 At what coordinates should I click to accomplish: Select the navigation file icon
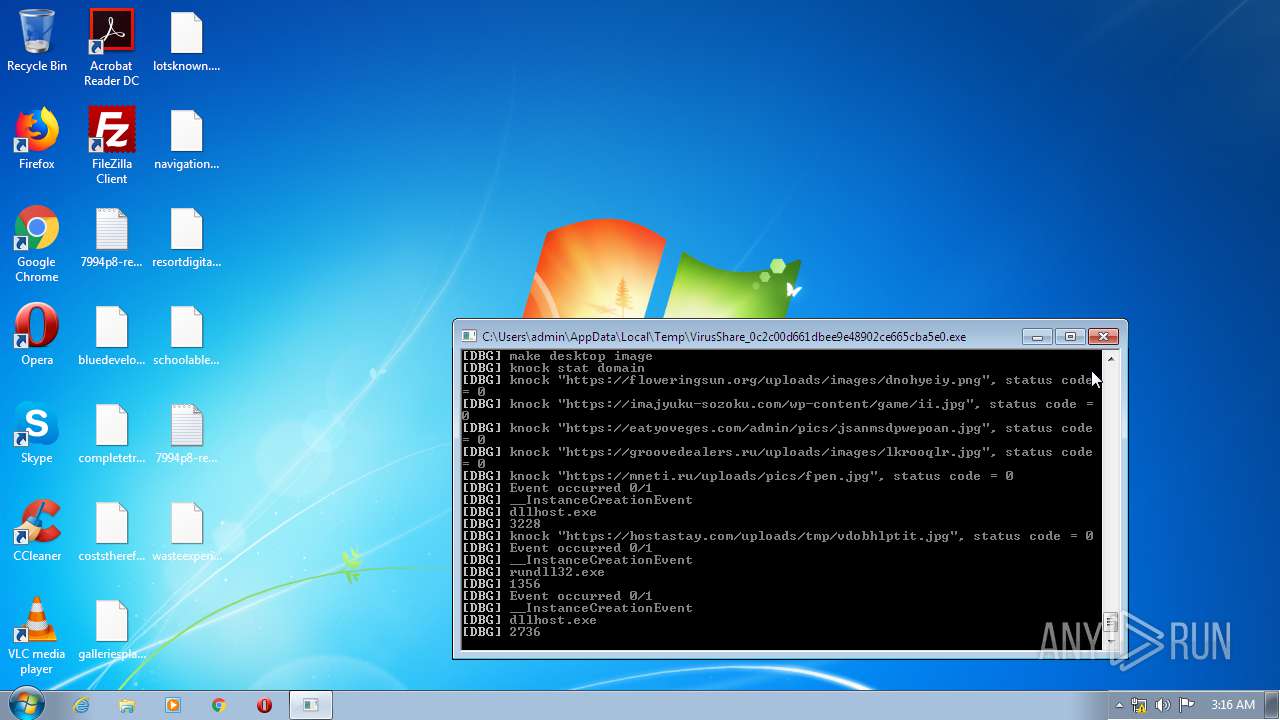pyautogui.click(x=186, y=139)
